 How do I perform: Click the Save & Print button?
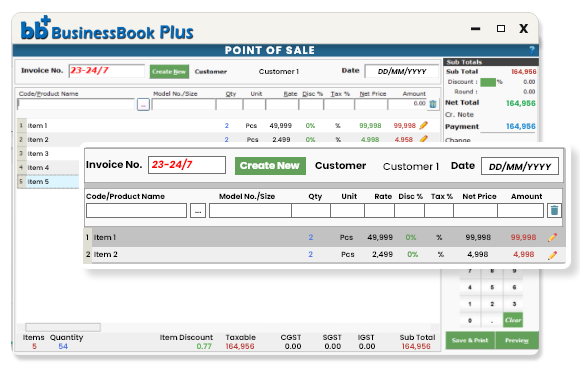470,340
